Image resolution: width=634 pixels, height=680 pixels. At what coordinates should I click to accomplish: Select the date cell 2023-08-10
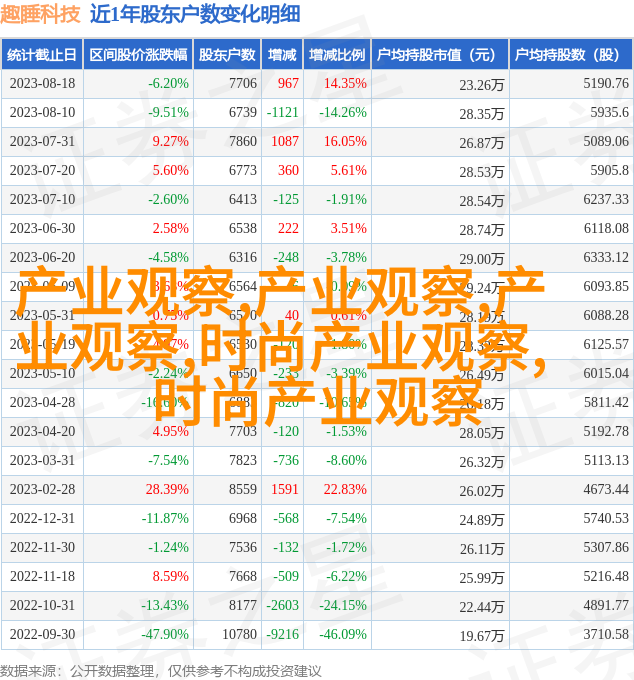pos(42,112)
